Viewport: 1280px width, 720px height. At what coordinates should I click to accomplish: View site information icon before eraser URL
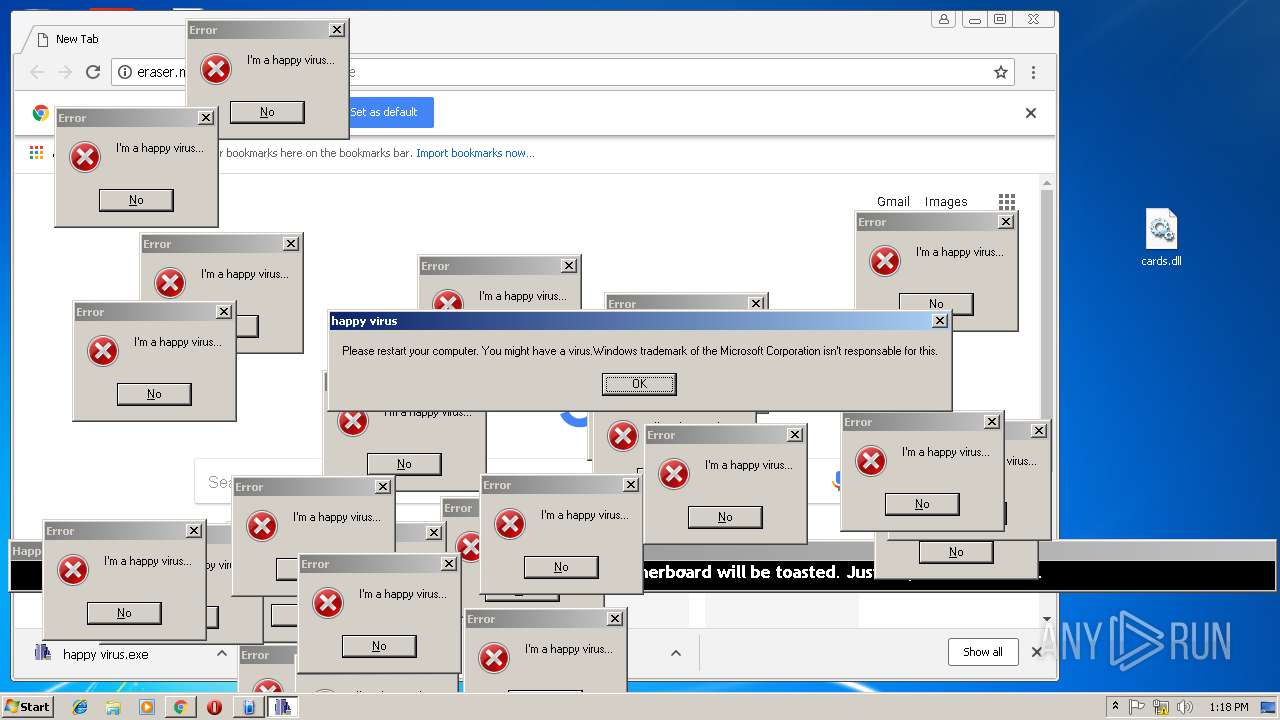click(x=125, y=72)
